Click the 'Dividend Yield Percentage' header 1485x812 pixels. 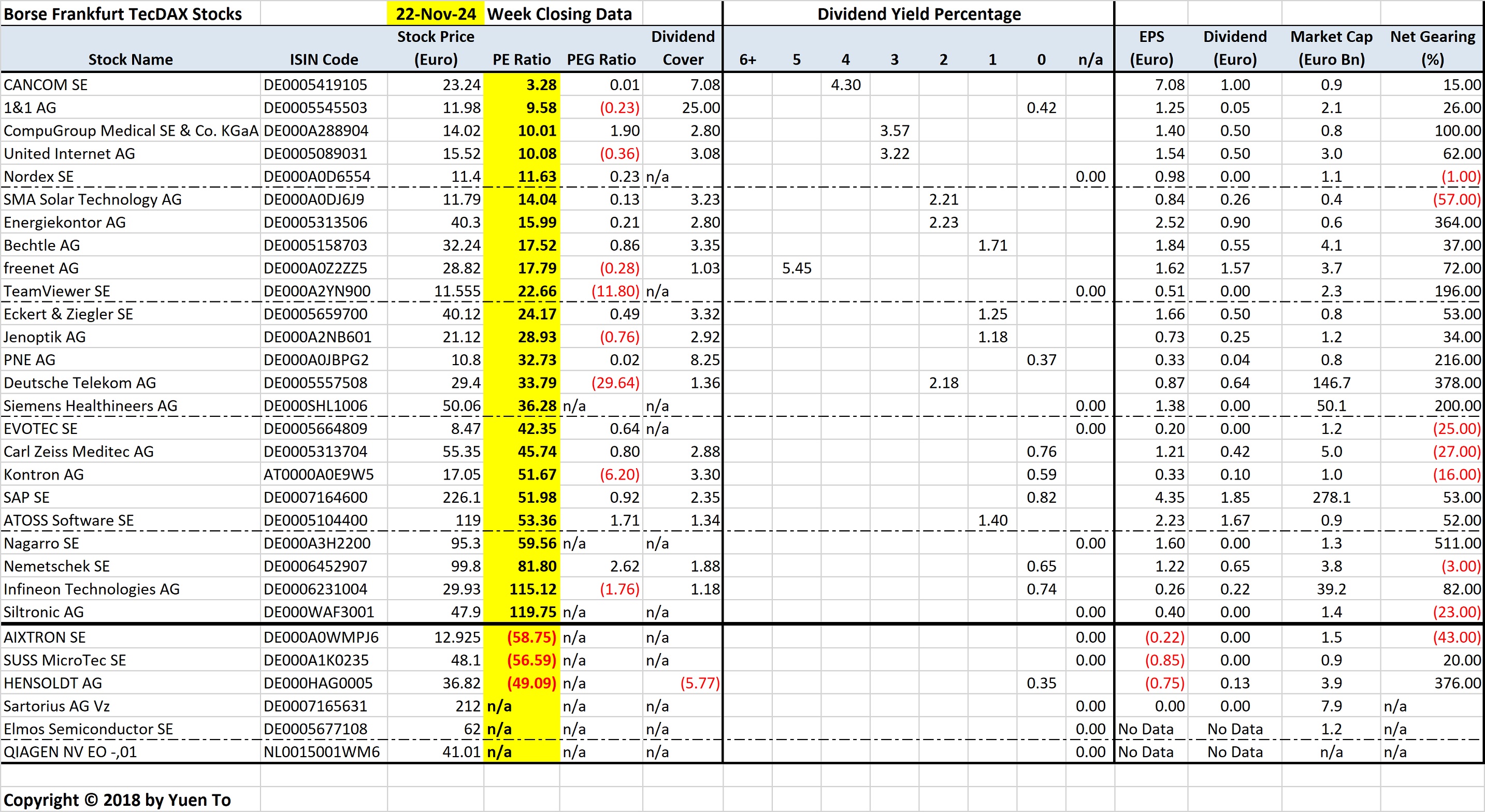coord(919,14)
